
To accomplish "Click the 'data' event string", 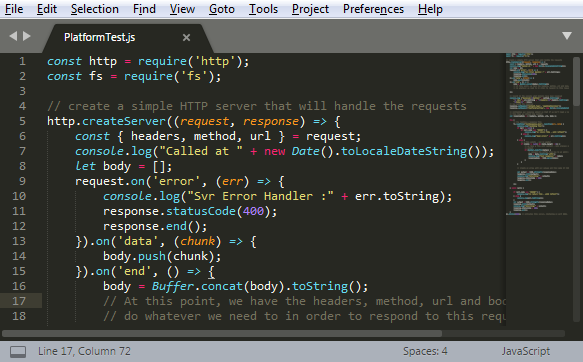I will click(138, 242).
